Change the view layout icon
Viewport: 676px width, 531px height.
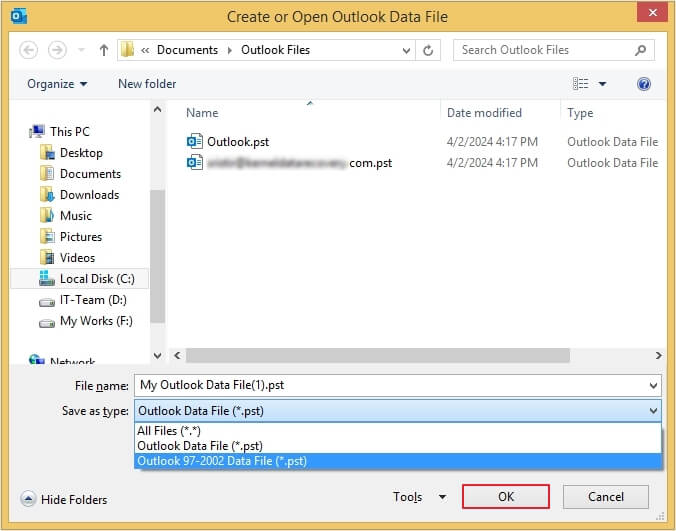[580, 84]
